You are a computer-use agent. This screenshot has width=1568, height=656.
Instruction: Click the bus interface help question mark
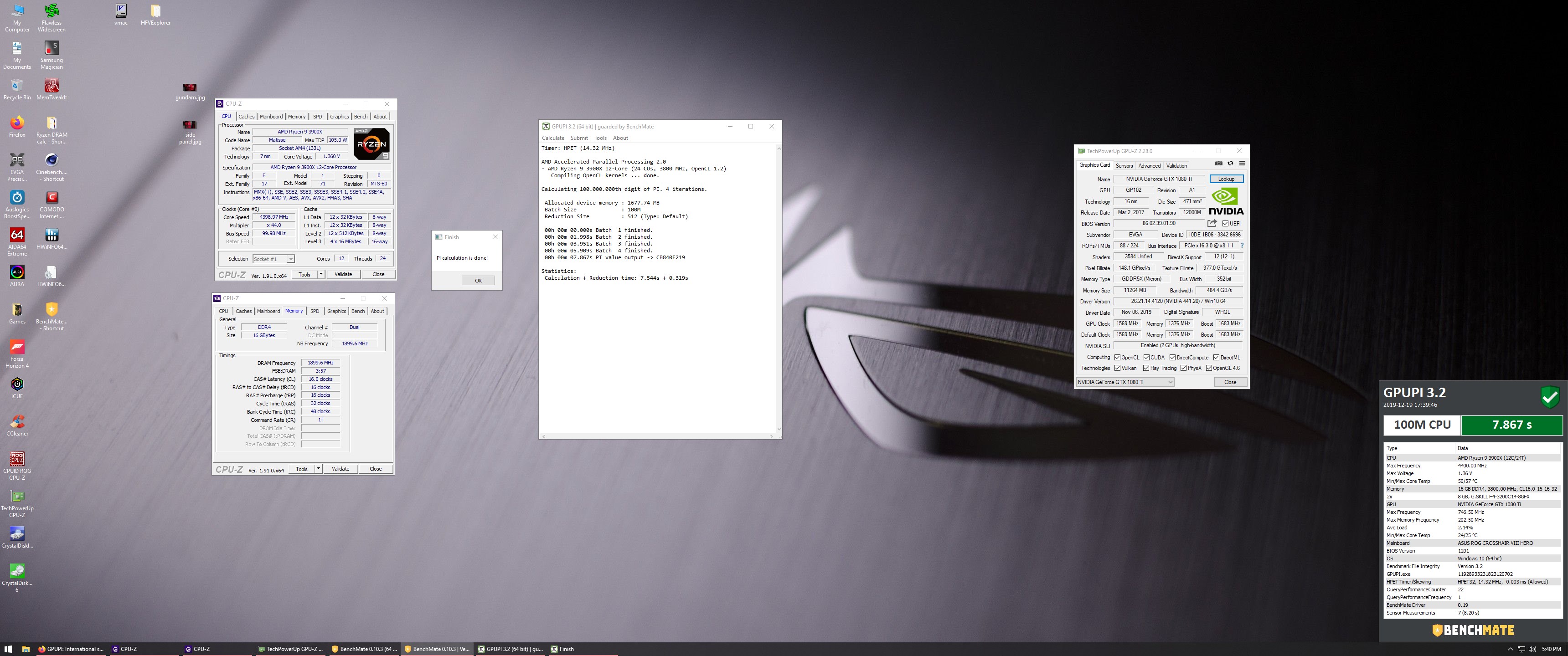(x=1242, y=246)
